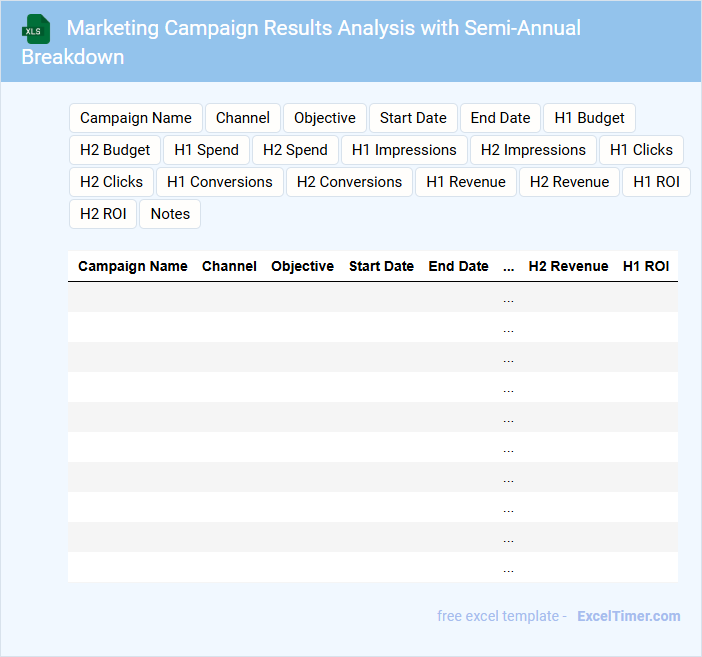This screenshot has width=702, height=657.
Task: Click the H2 Revenue column header
Action: [x=568, y=266]
